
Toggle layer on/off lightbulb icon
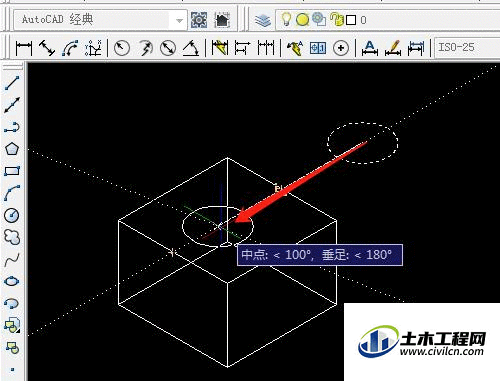[x=286, y=20]
